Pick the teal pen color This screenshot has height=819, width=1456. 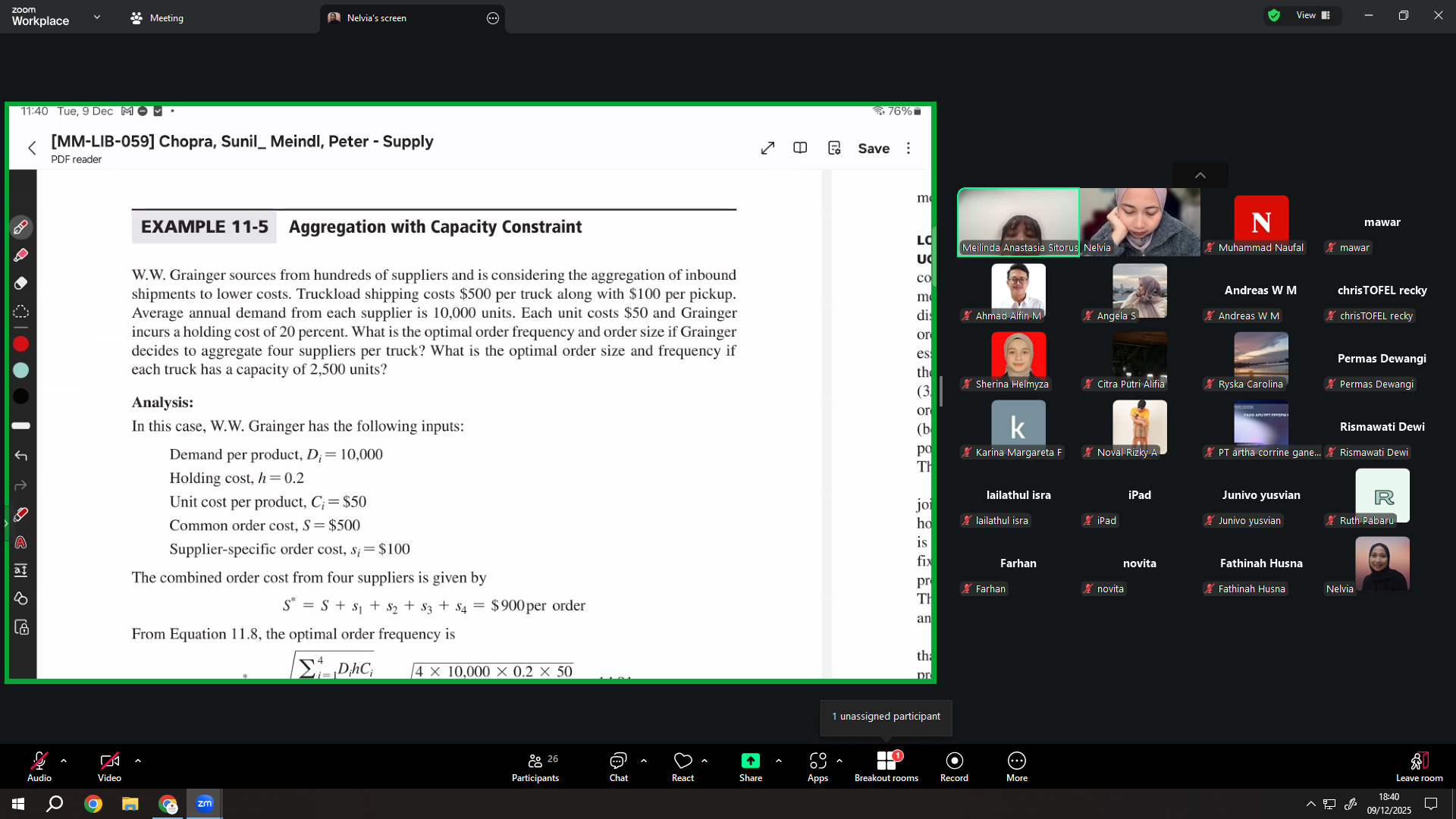click(20, 370)
